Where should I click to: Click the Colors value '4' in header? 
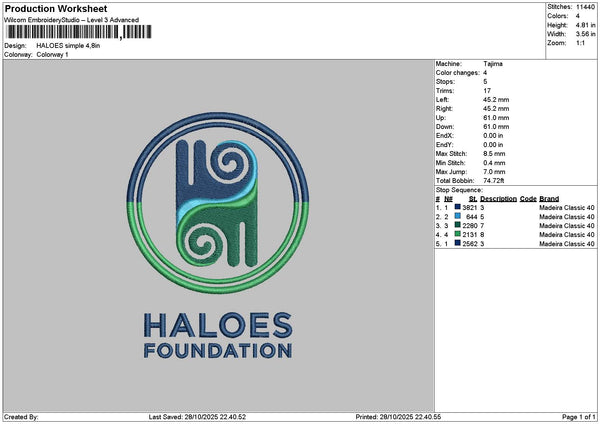[578, 16]
